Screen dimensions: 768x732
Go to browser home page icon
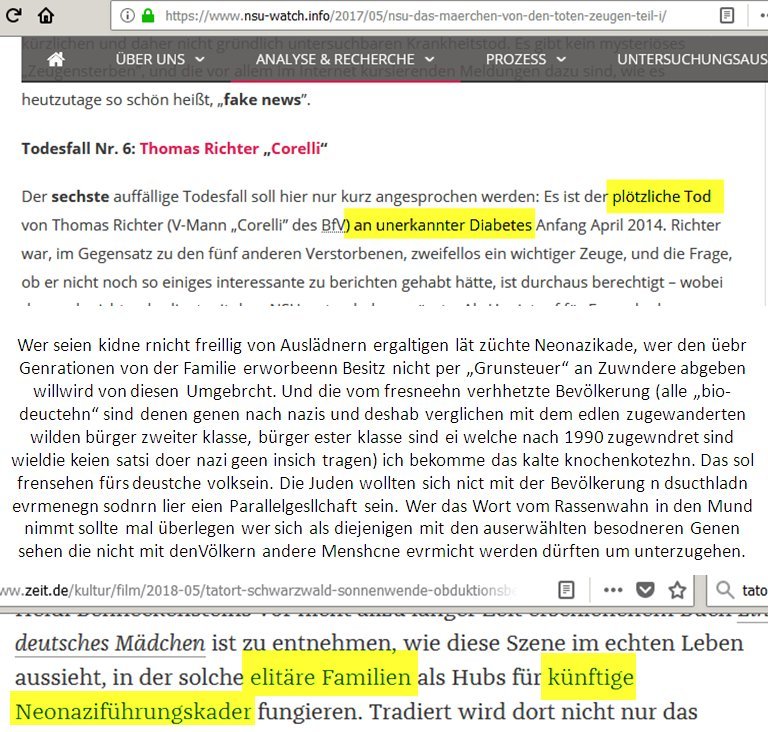pos(46,15)
